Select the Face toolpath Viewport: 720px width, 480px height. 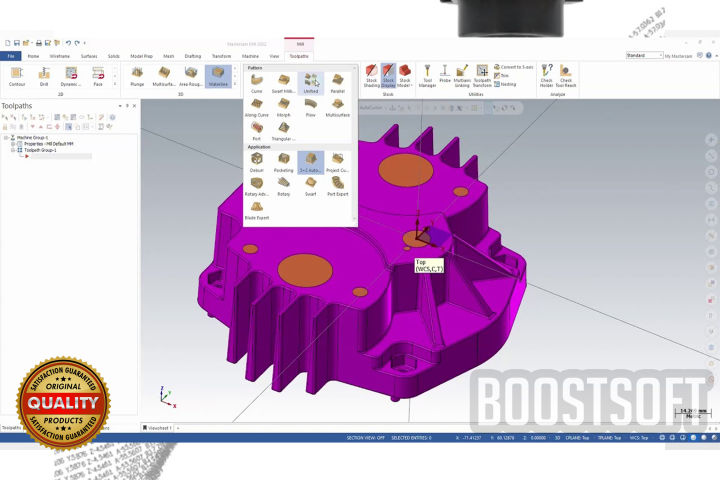coord(98,76)
